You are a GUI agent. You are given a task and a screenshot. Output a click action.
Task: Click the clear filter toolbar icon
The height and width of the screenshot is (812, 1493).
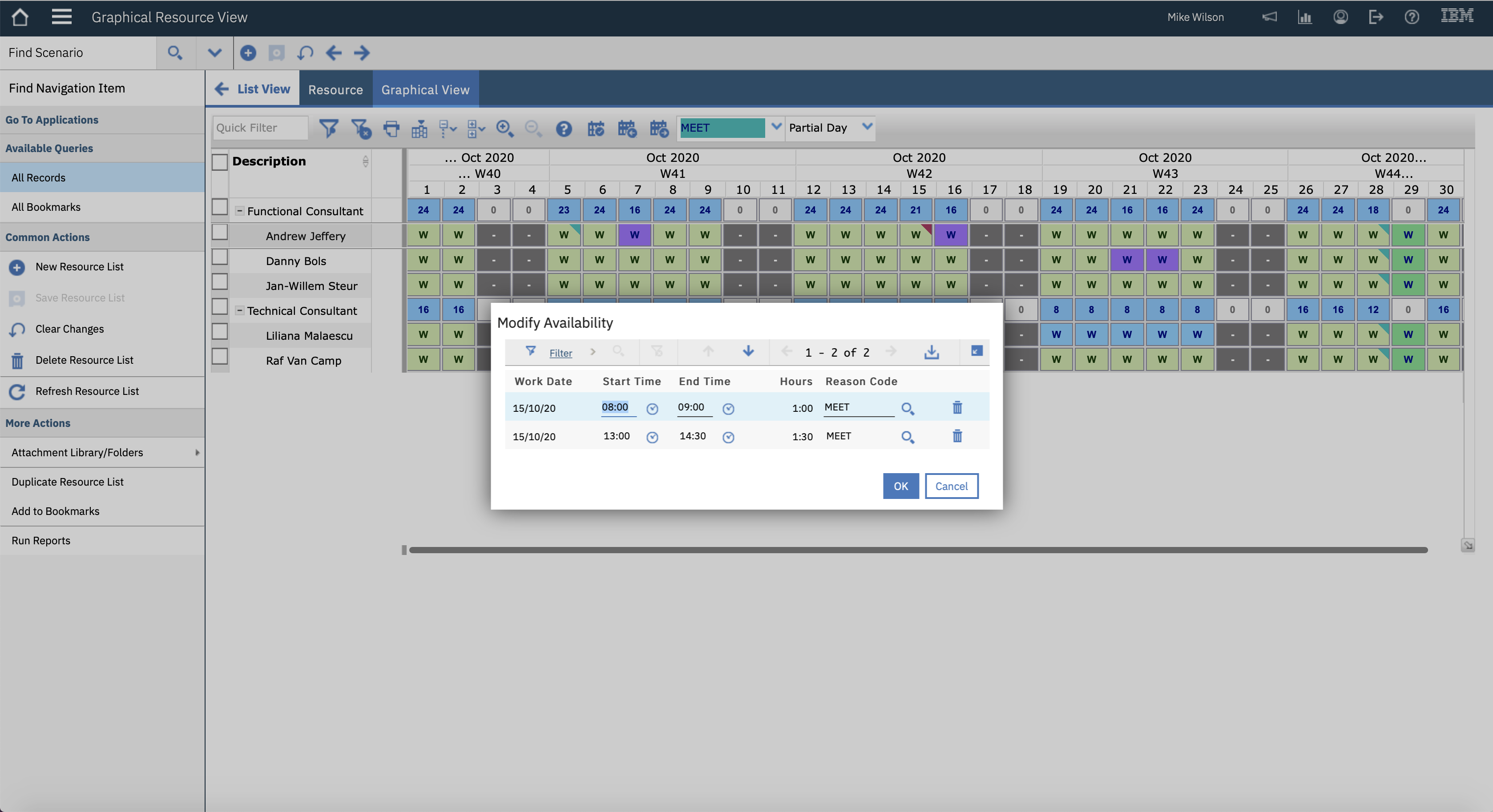pyautogui.click(x=361, y=128)
